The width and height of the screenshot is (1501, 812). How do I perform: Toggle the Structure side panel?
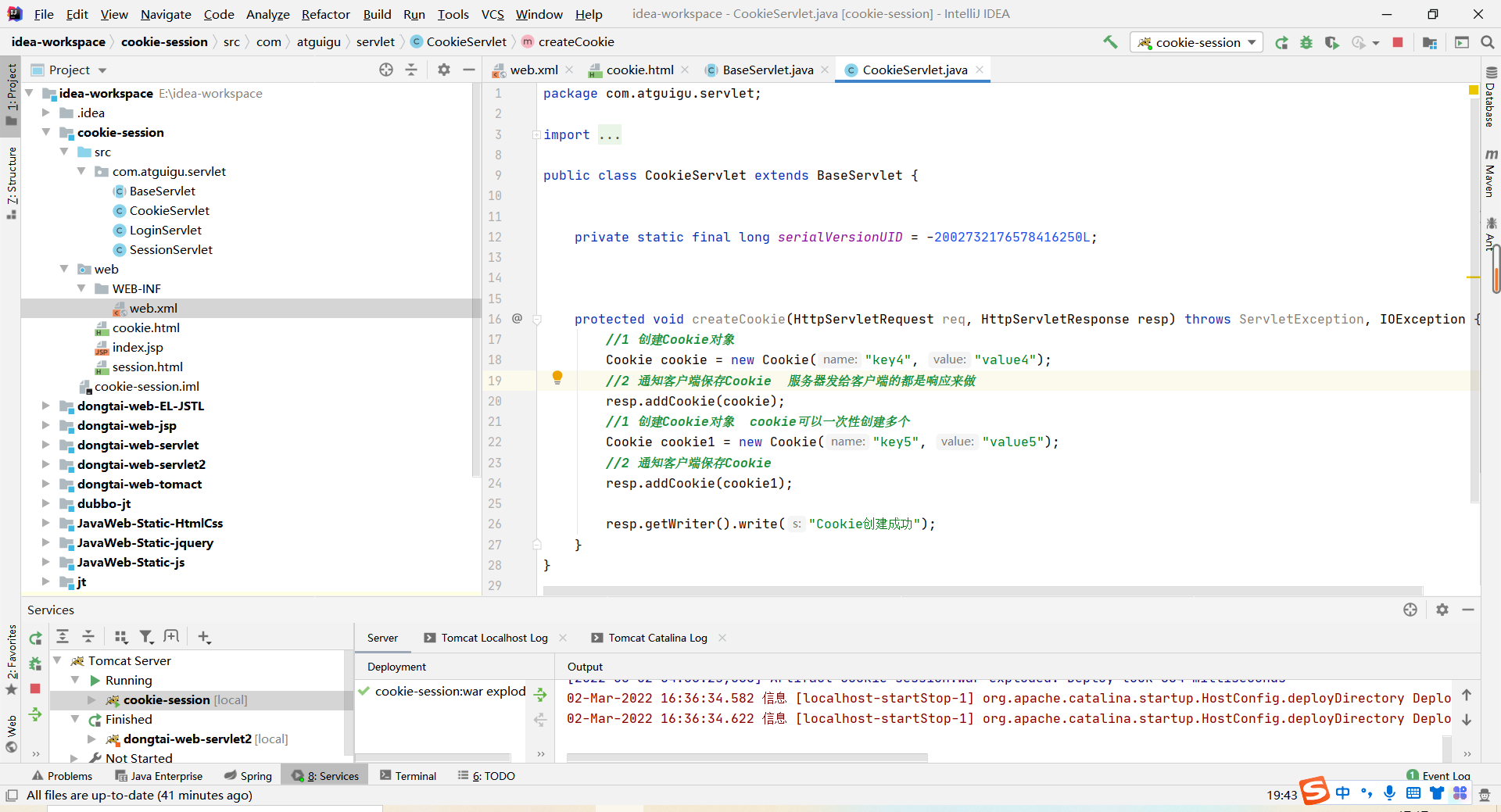[11, 181]
